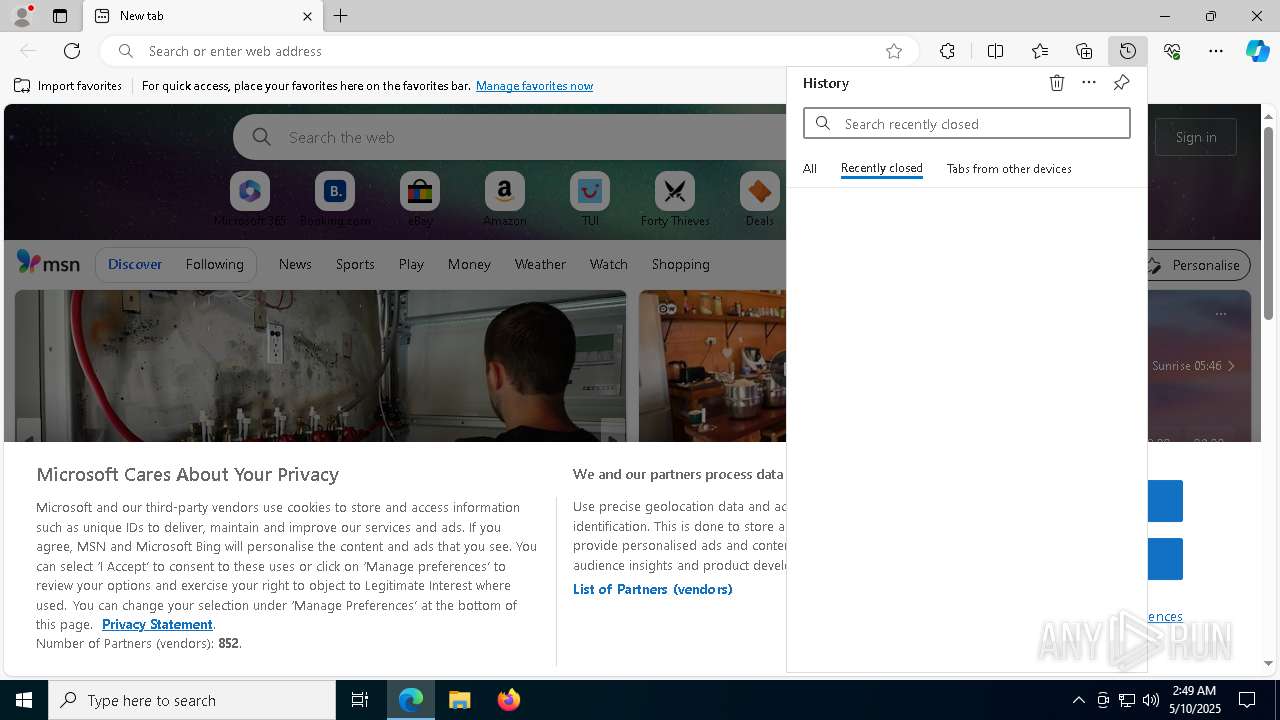Open the tab actions menu icon
This screenshot has width=1280, height=720.
[60, 16]
